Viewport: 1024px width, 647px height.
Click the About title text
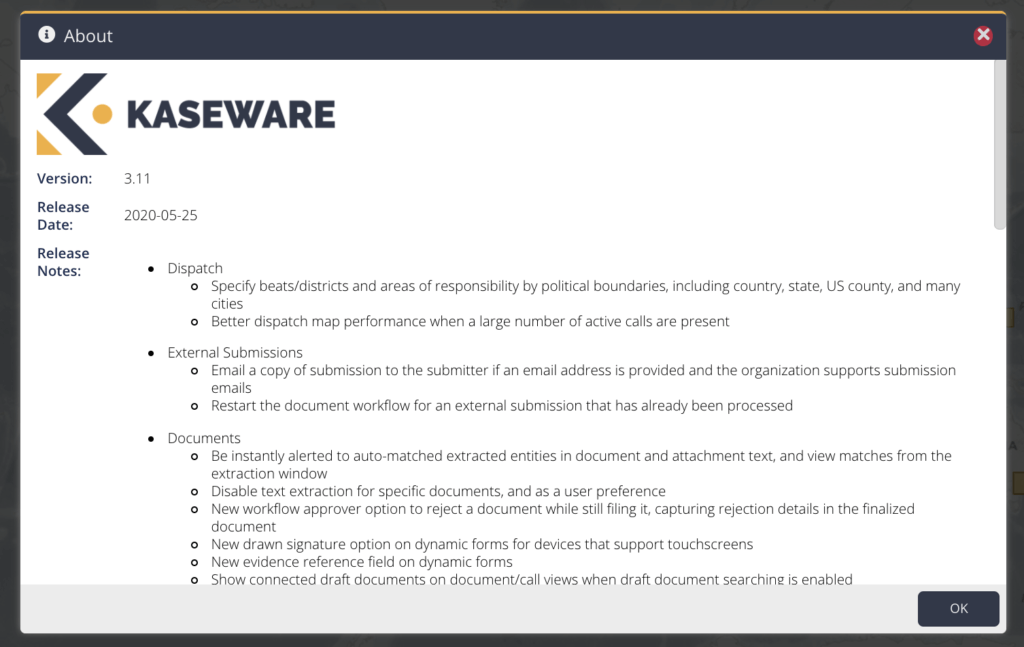[88, 36]
